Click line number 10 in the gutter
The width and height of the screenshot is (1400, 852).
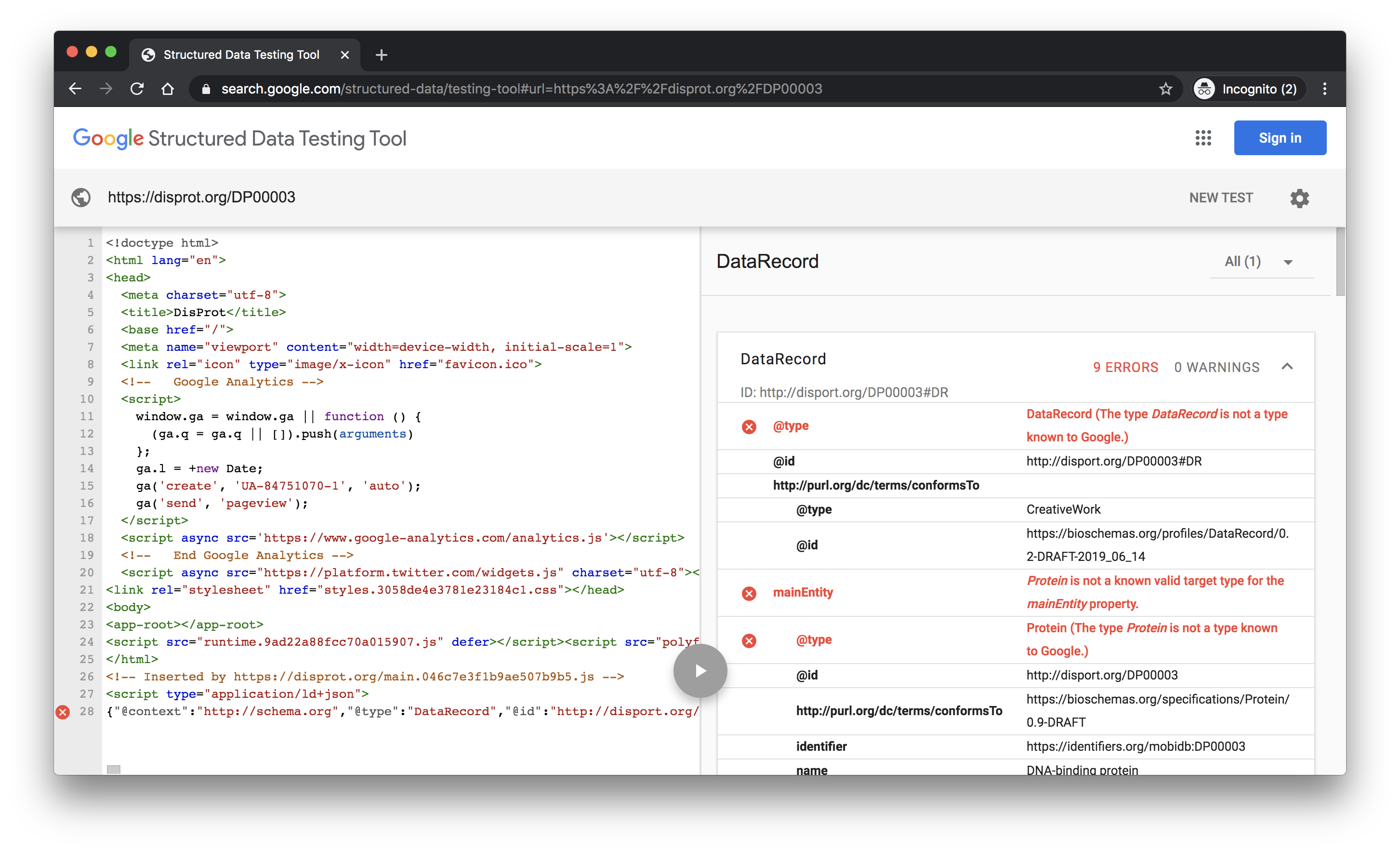(x=86, y=399)
